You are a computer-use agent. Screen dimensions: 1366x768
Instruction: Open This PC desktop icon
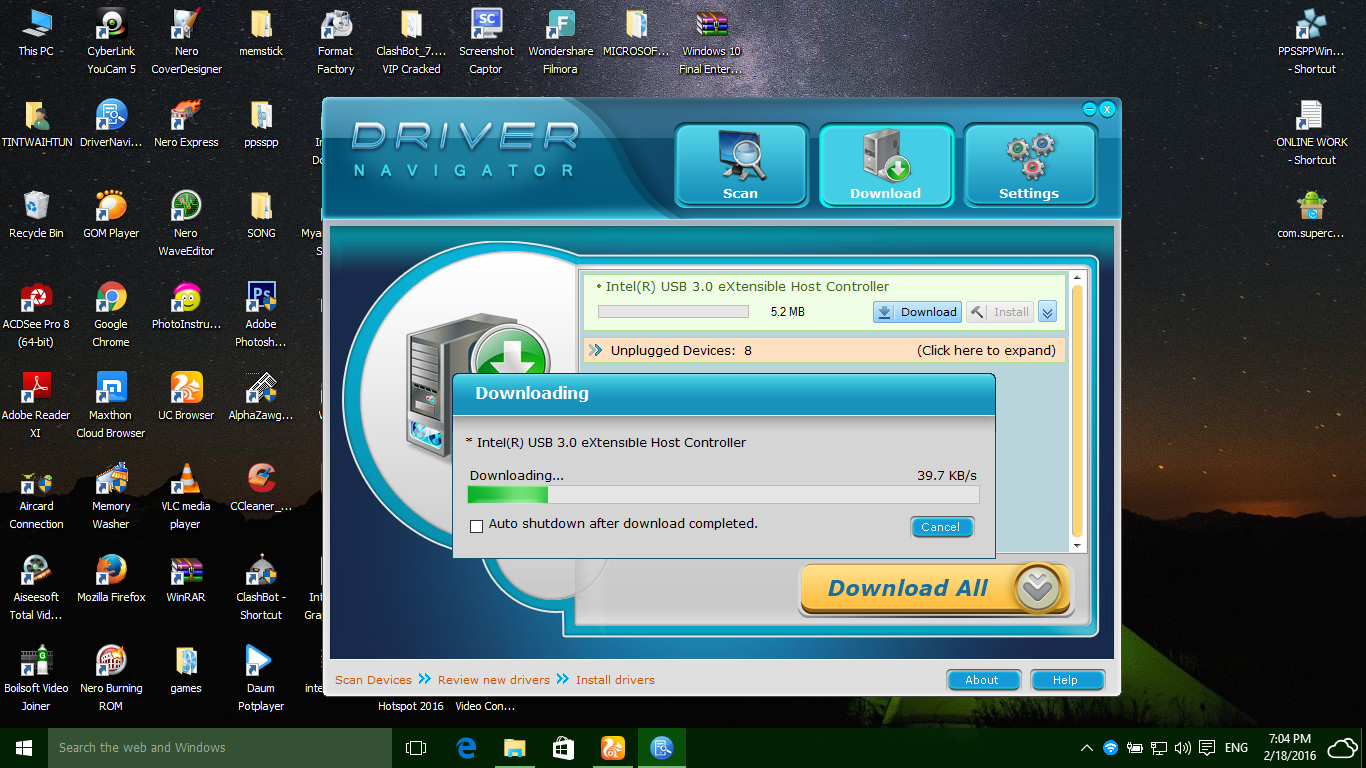[x=36, y=33]
